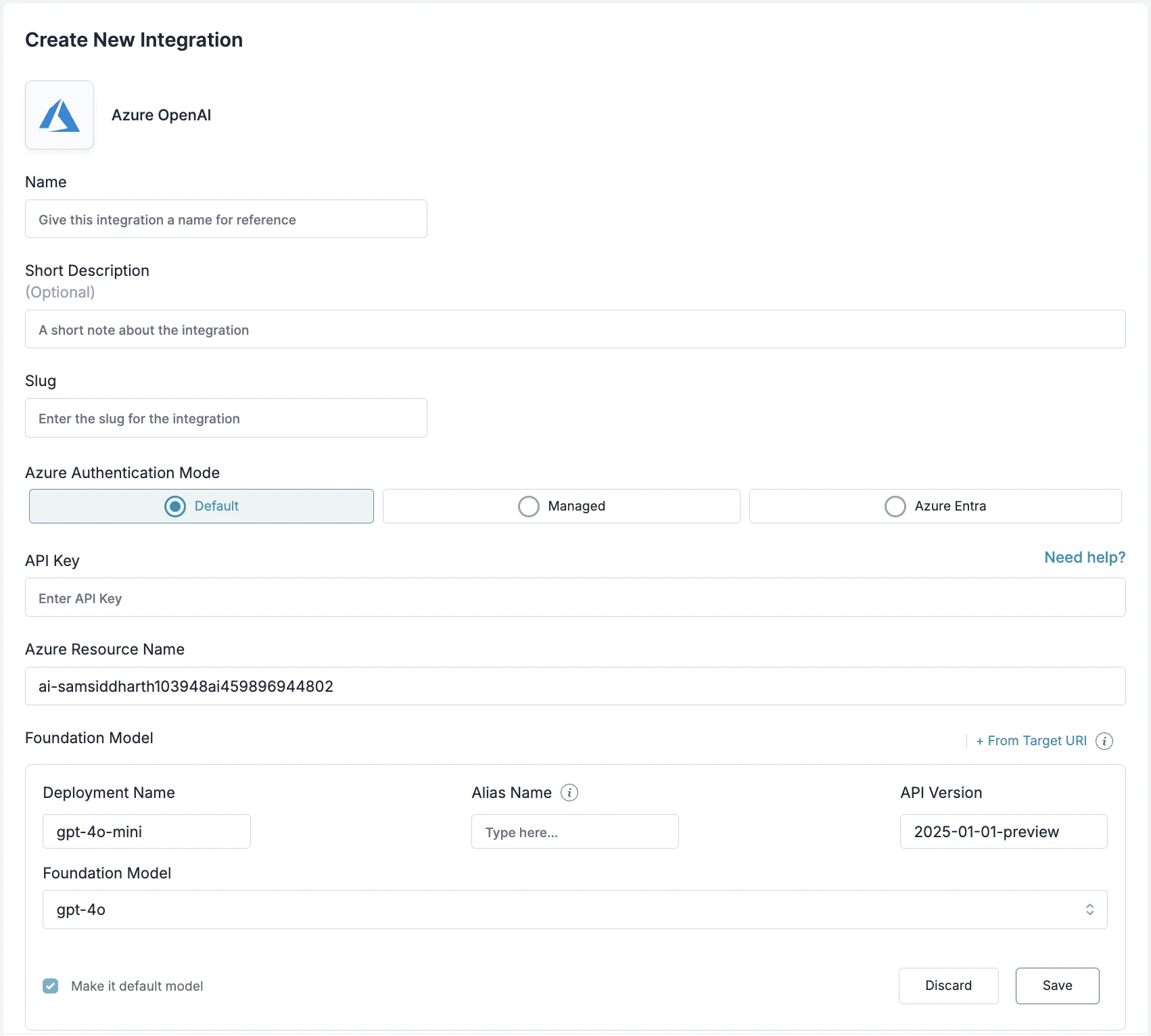Select the Managed authentication mode
1151x1036 pixels.
pos(528,506)
